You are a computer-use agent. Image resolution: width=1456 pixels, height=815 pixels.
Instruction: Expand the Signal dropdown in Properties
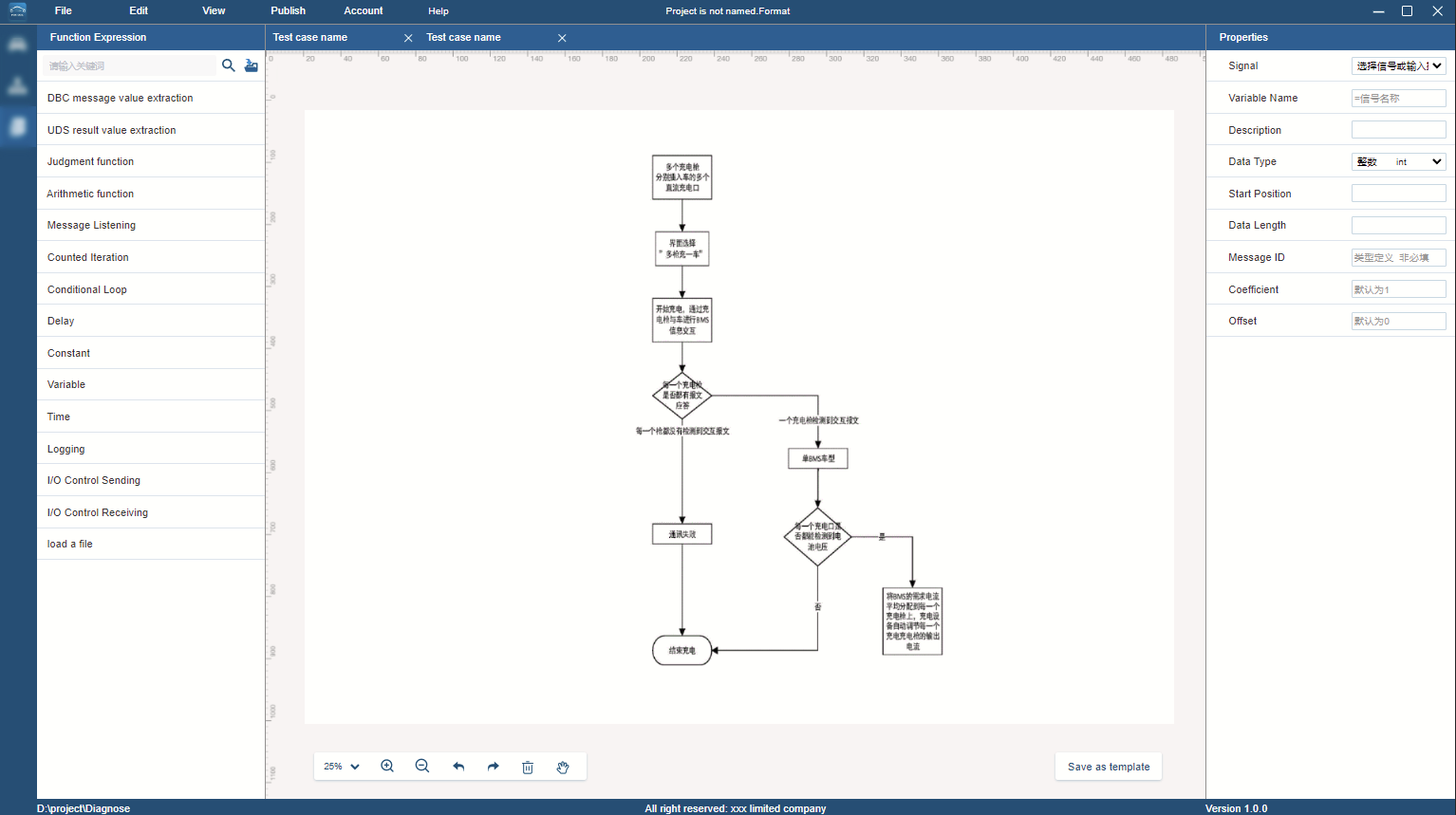pyautogui.click(x=1398, y=65)
